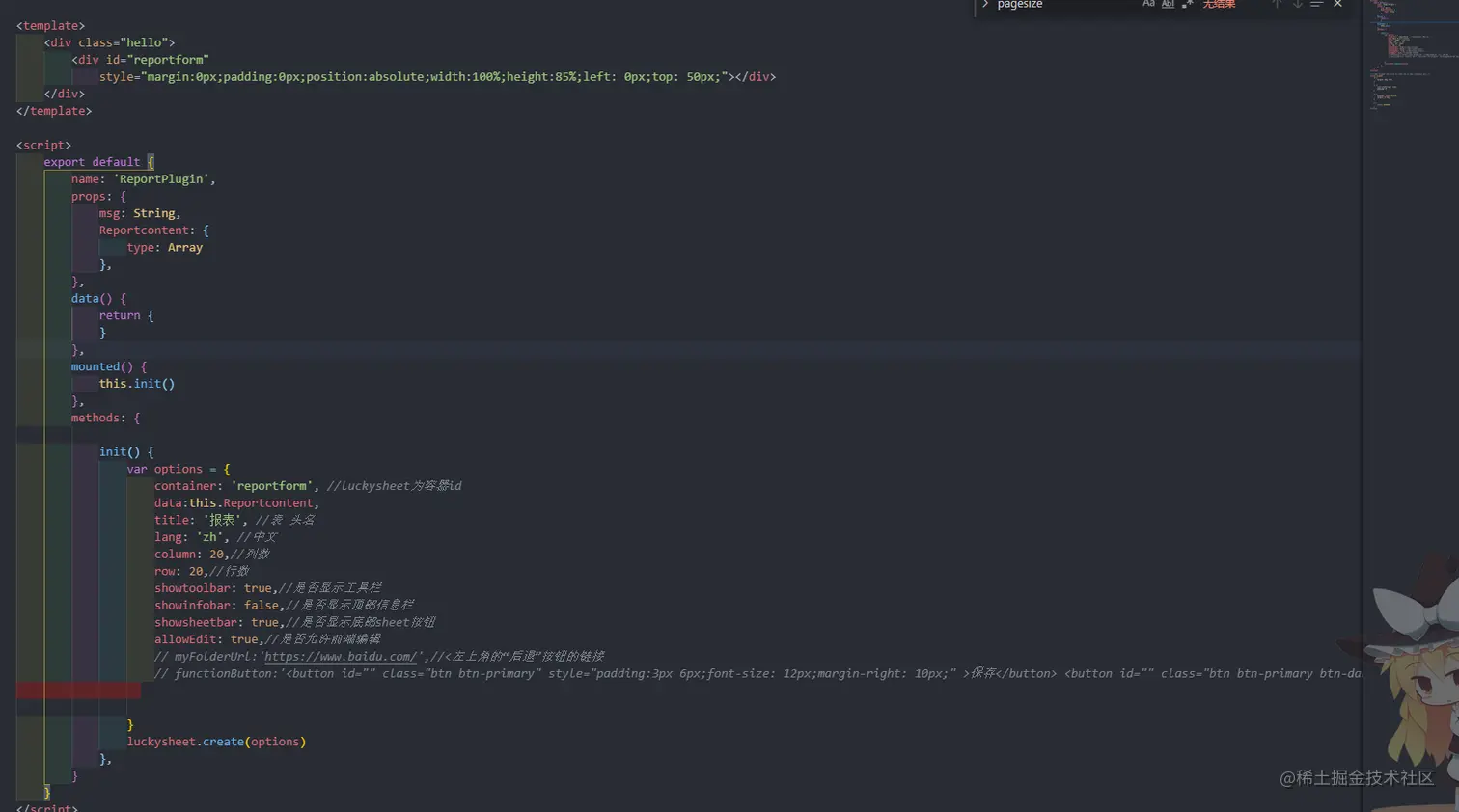Click the allowEdit: true line
The height and width of the screenshot is (812, 1459).
[267, 639]
